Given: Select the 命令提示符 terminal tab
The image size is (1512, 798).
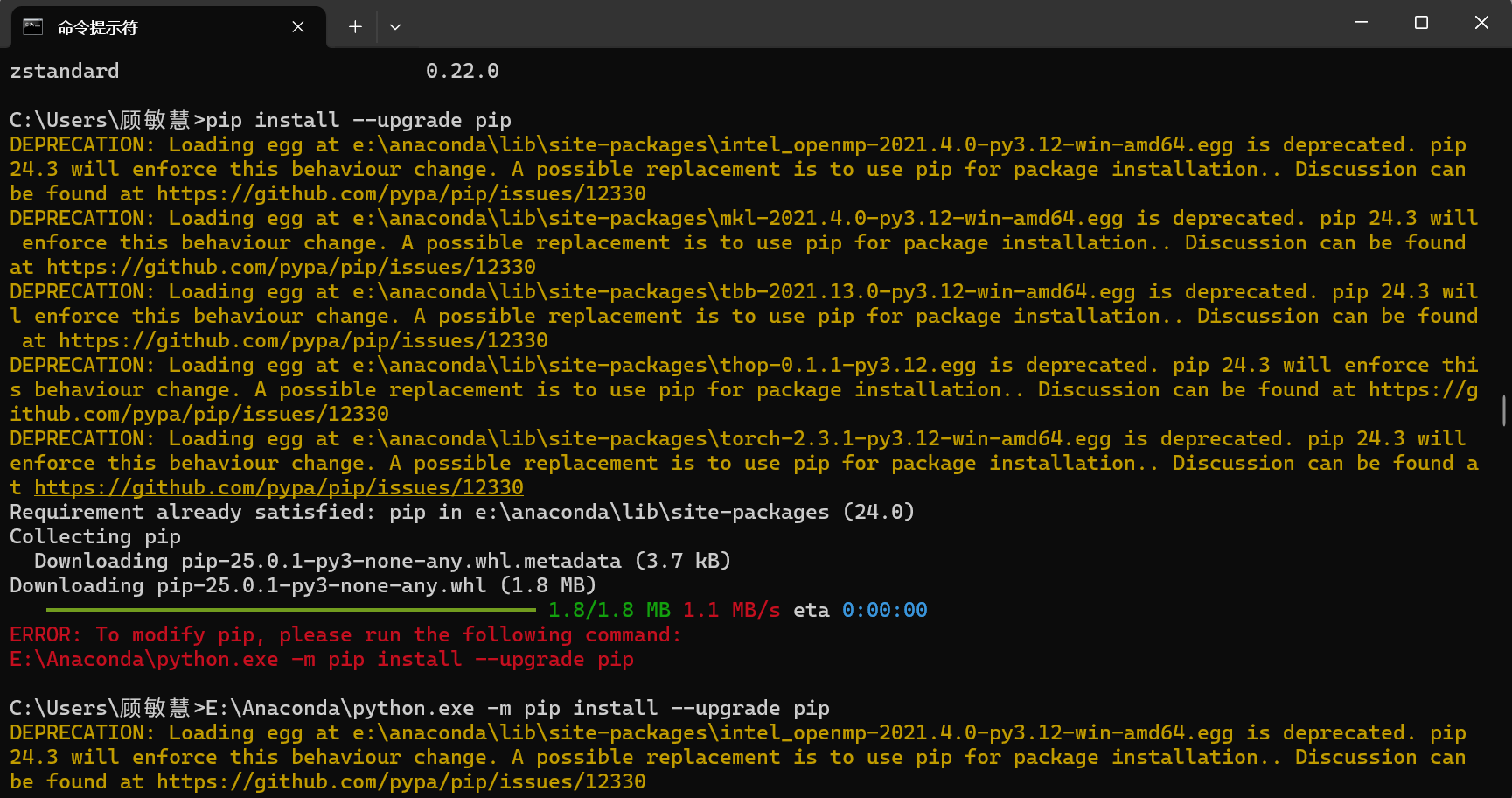Looking at the screenshot, I should click(x=131, y=26).
